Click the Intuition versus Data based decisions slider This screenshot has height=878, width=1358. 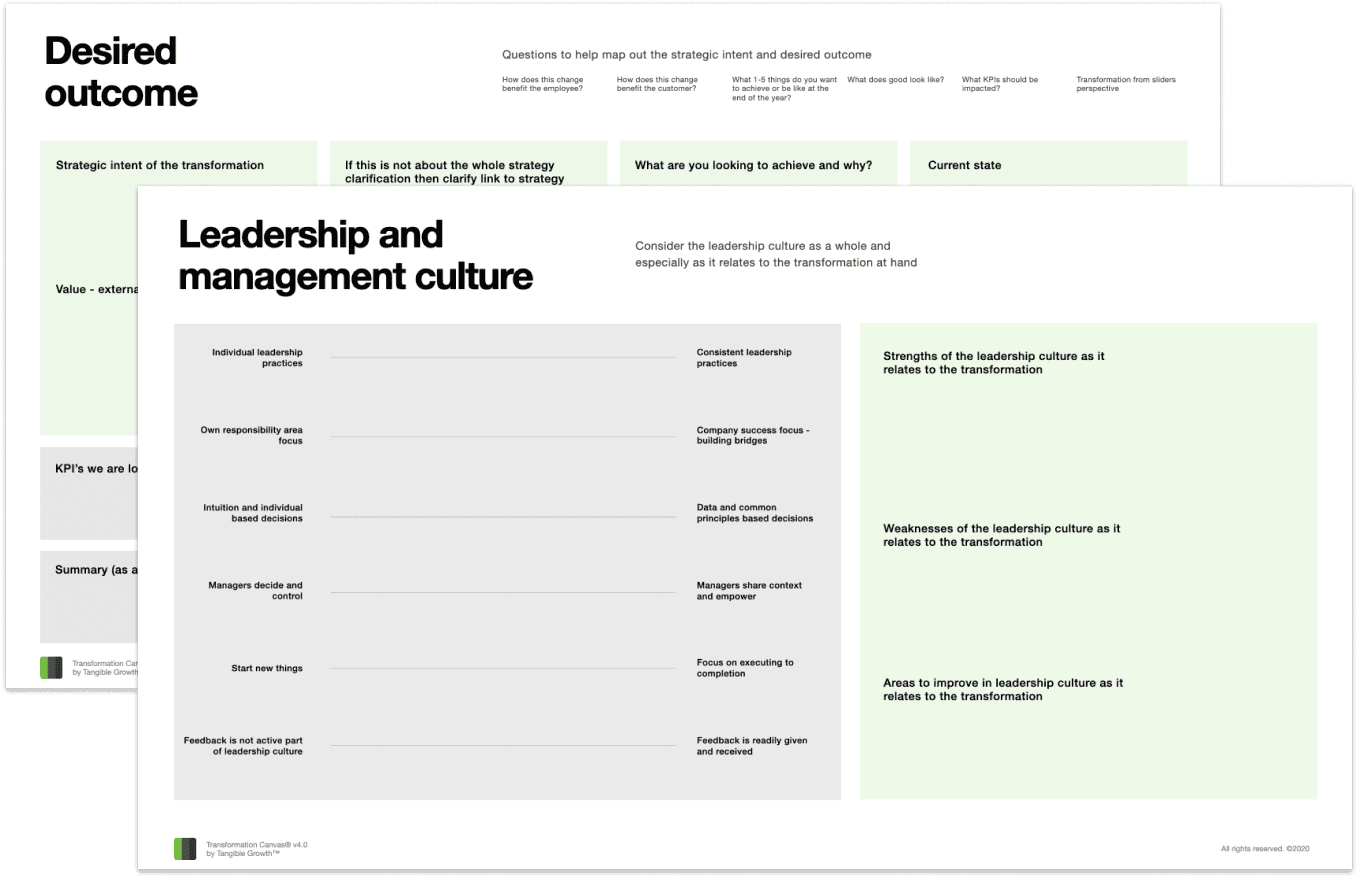tap(503, 516)
